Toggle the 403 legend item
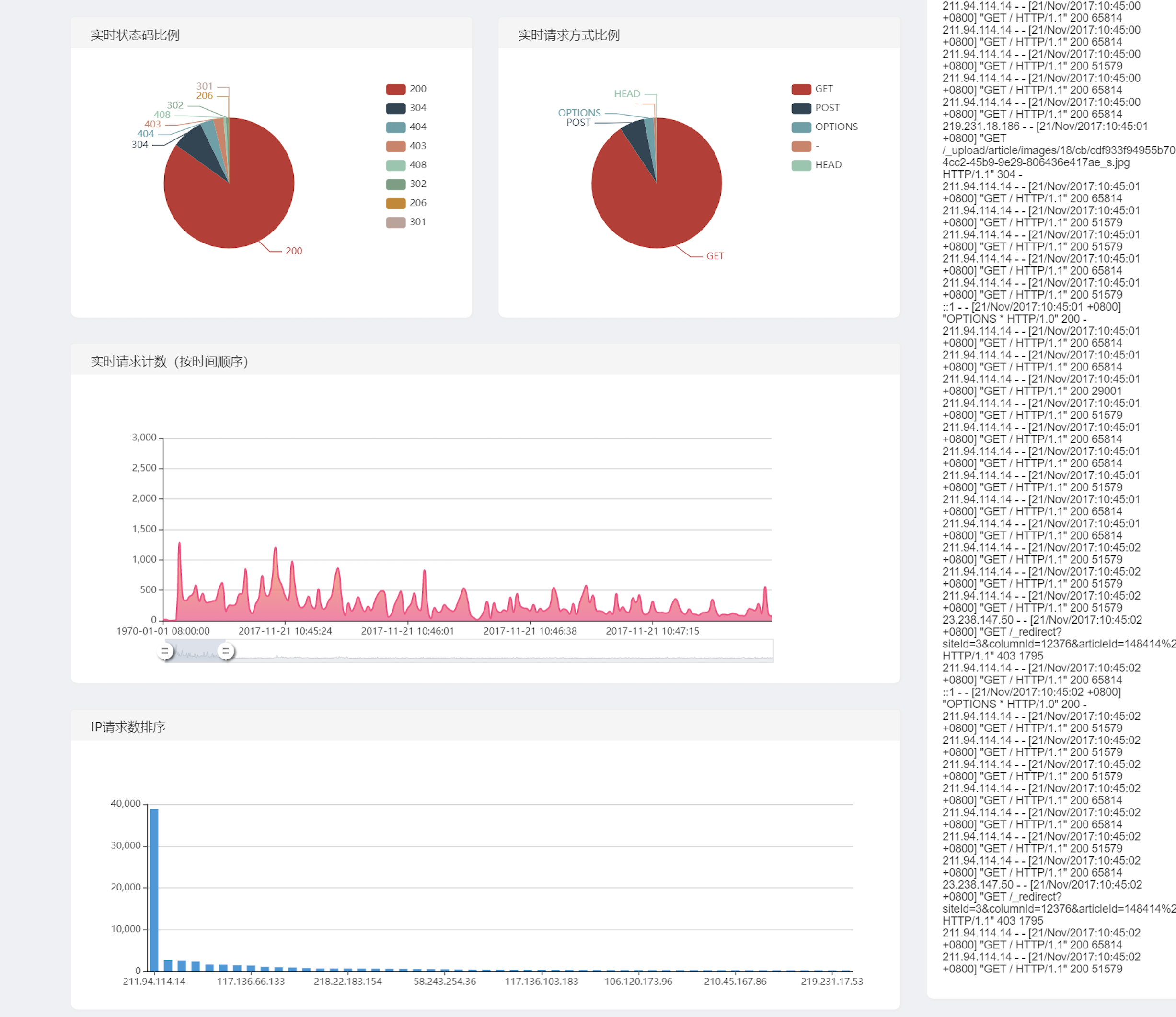Screen dimensions: 1176x1017 pos(396,146)
